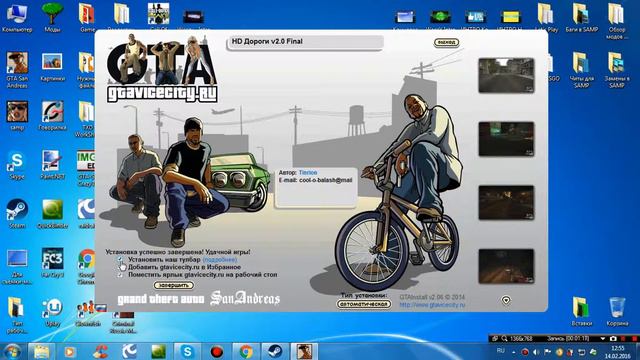Open the Говорилка desktop shortcut
Screen dimensions: 640x360
[52, 116]
